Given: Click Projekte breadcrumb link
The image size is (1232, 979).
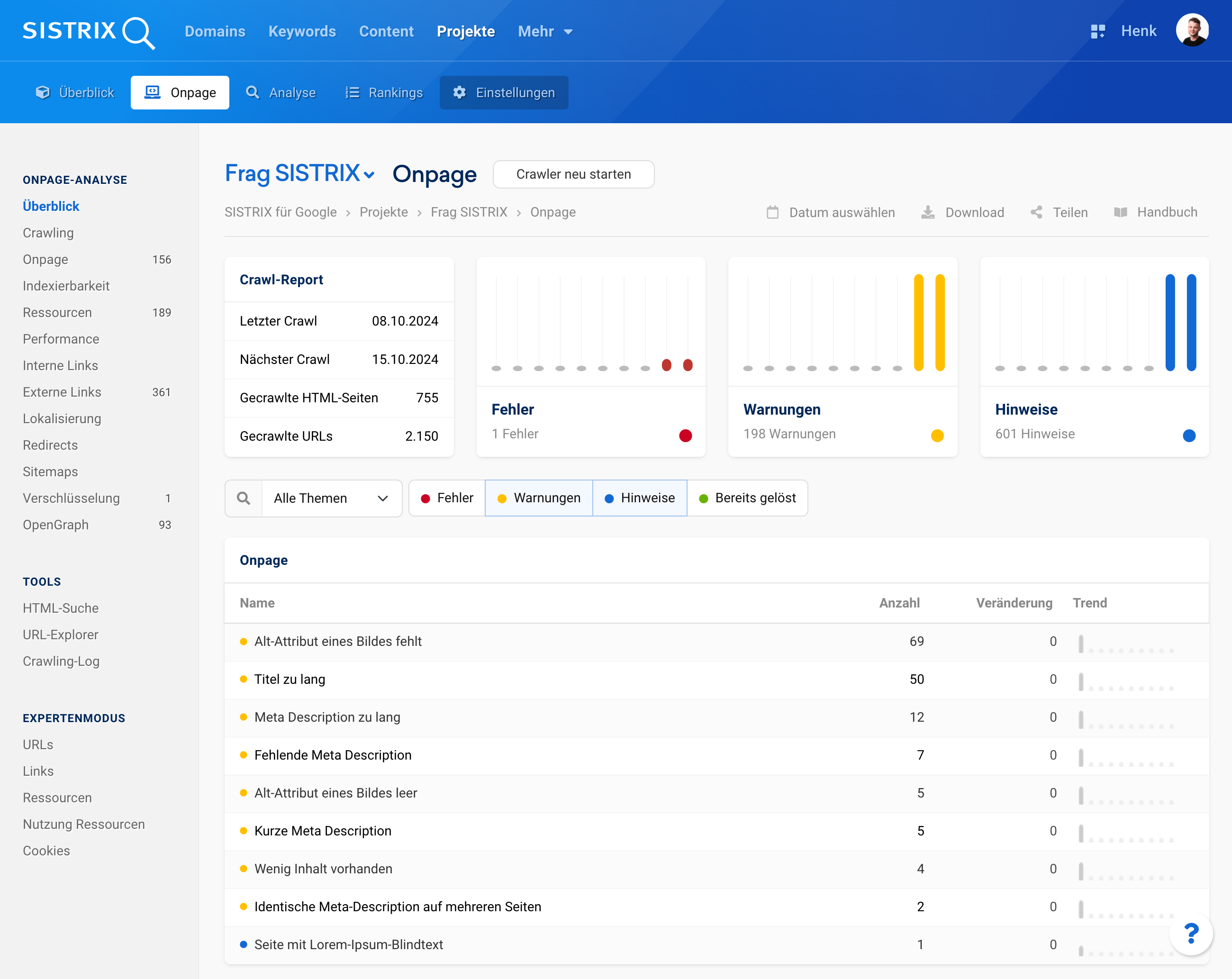Looking at the screenshot, I should (x=384, y=212).
